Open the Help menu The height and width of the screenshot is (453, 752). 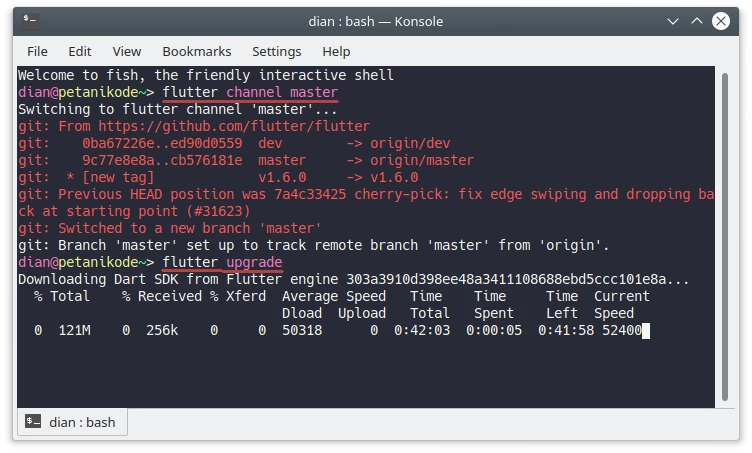coord(336,51)
